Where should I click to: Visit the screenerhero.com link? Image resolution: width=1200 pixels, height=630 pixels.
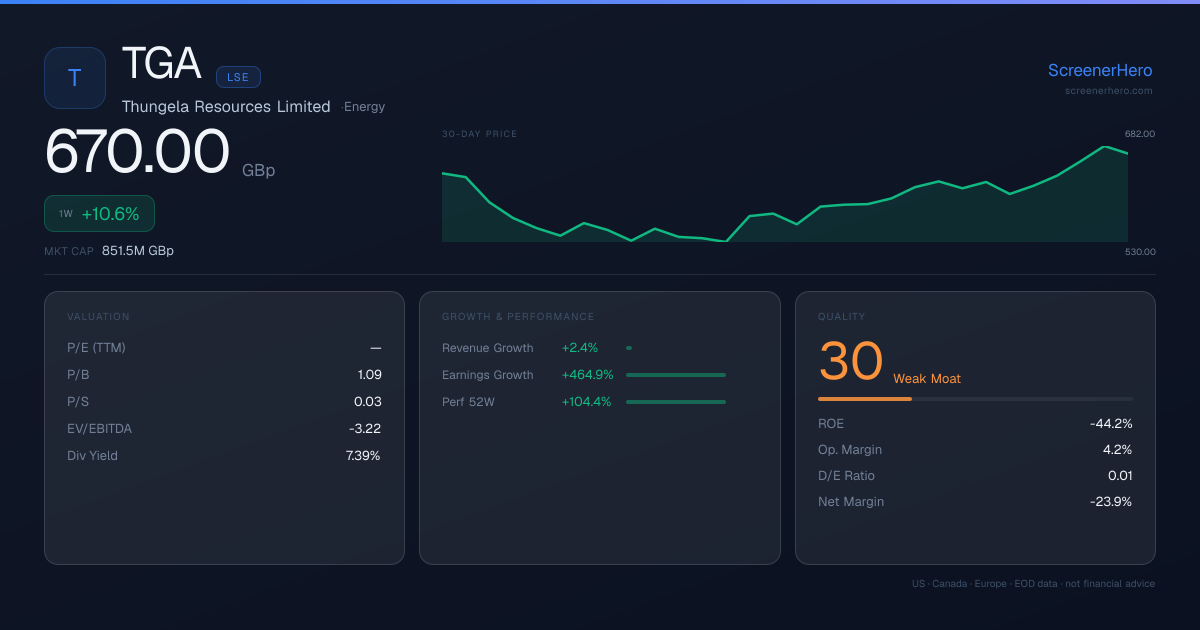1109,91
